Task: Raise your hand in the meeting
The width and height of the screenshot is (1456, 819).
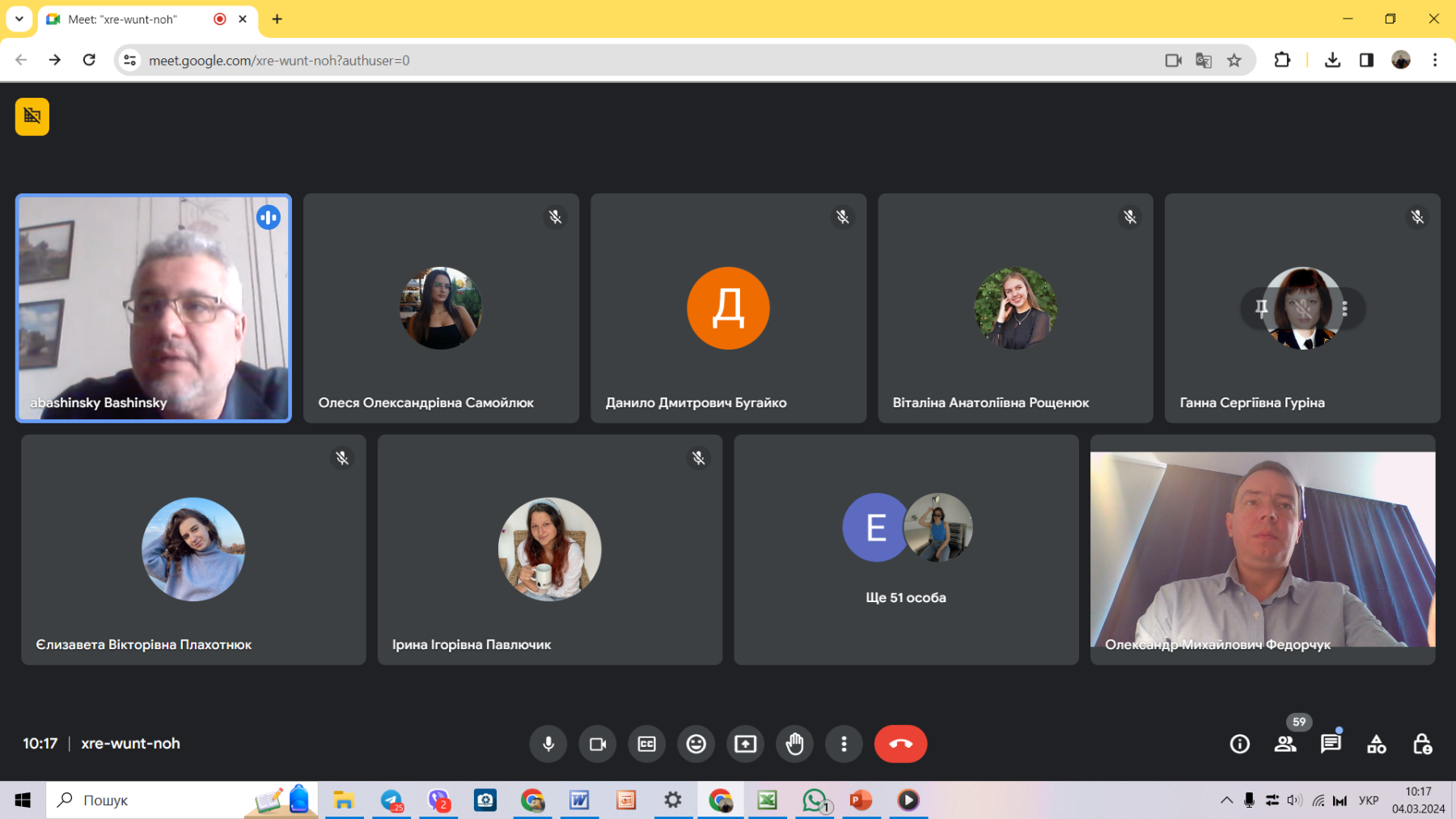Action: [795, 744]
